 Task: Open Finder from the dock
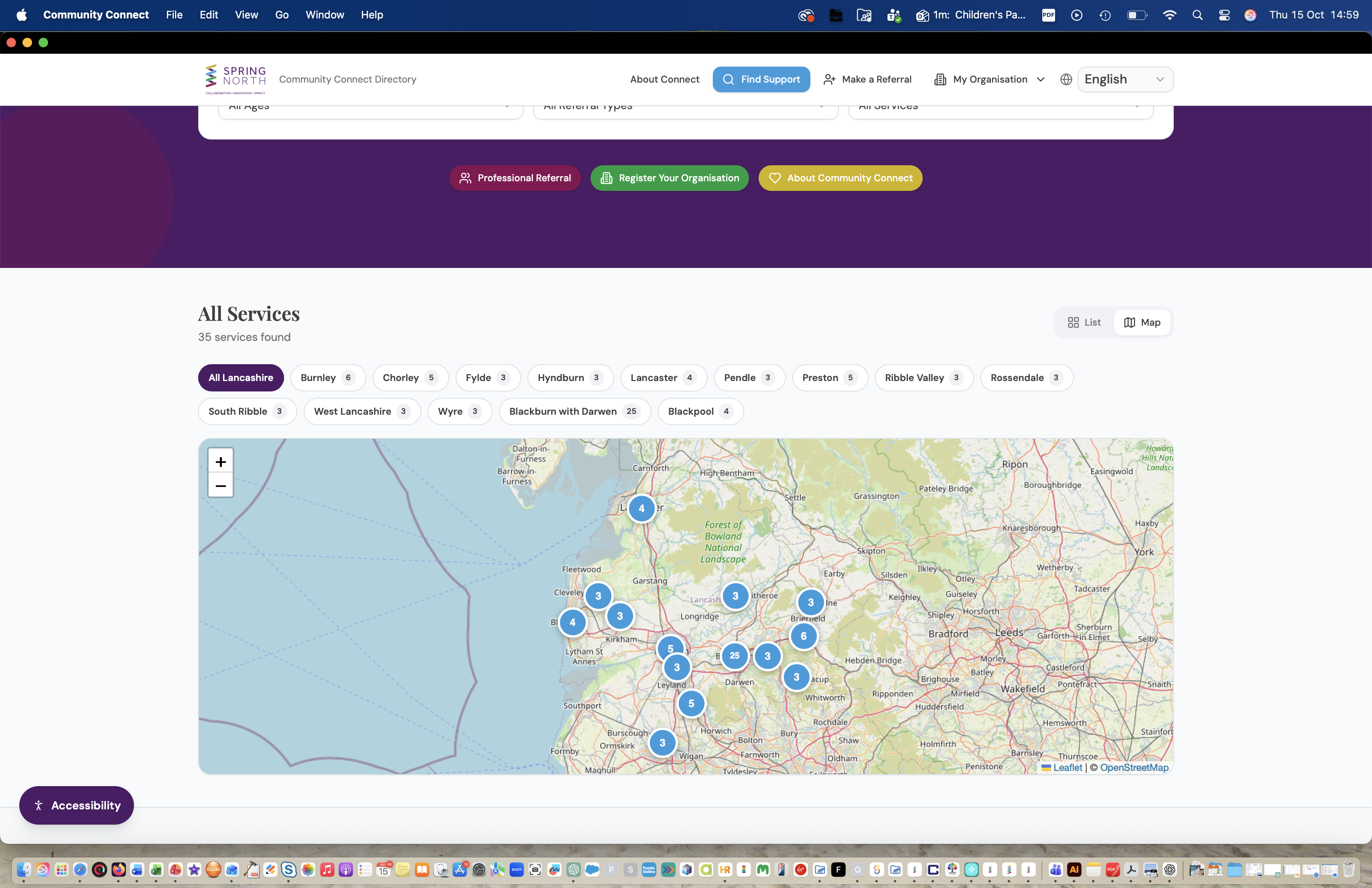tap(24, 870)
